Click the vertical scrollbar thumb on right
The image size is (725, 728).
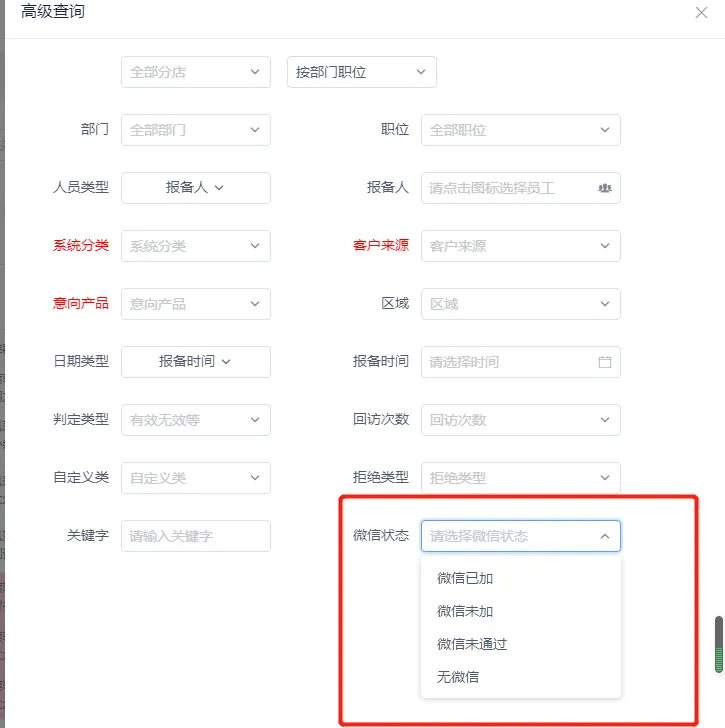click(717, 644)
